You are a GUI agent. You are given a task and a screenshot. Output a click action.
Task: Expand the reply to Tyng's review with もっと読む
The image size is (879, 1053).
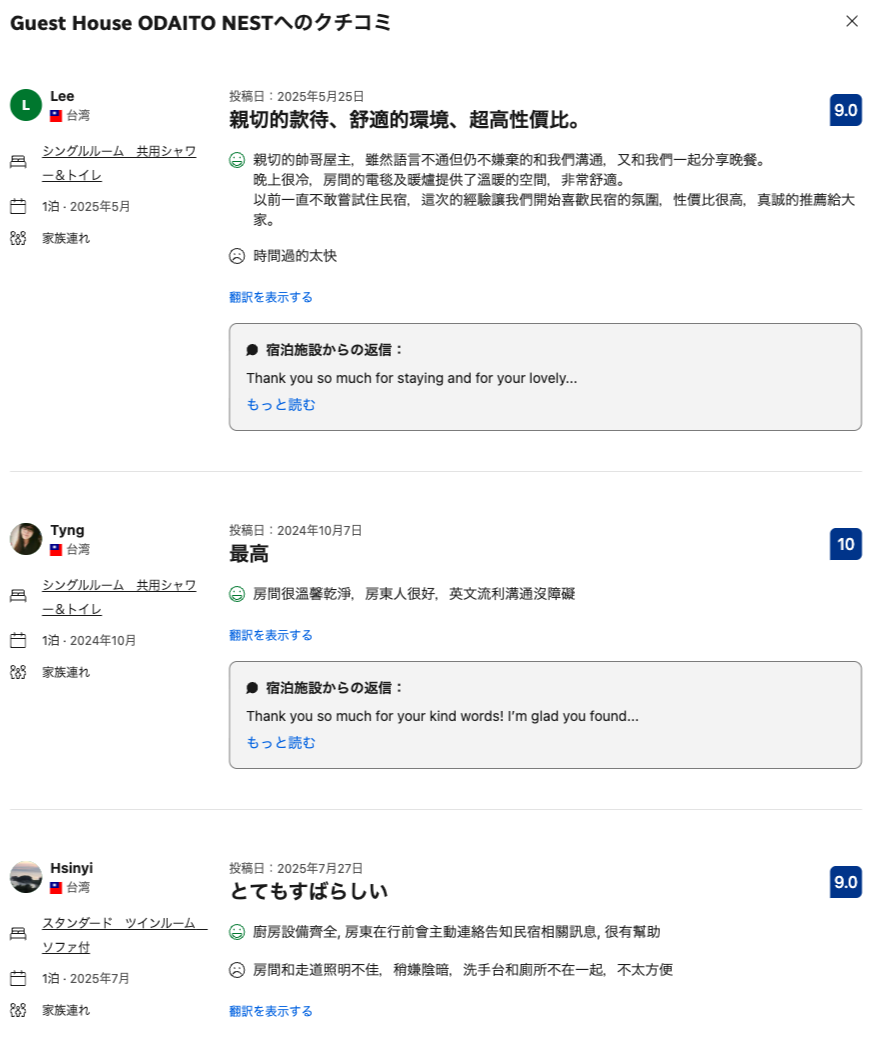pyautogui.click(x=281, y=743)
